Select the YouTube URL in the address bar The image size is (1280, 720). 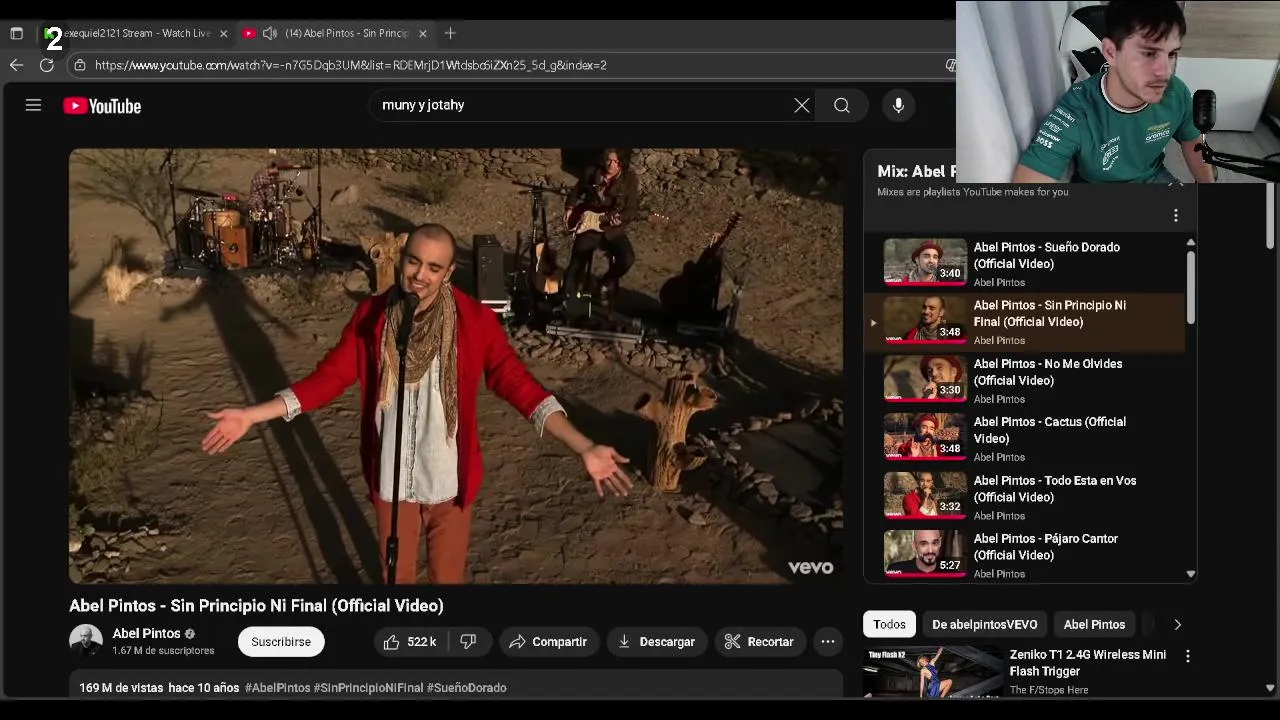coord(351,65)
